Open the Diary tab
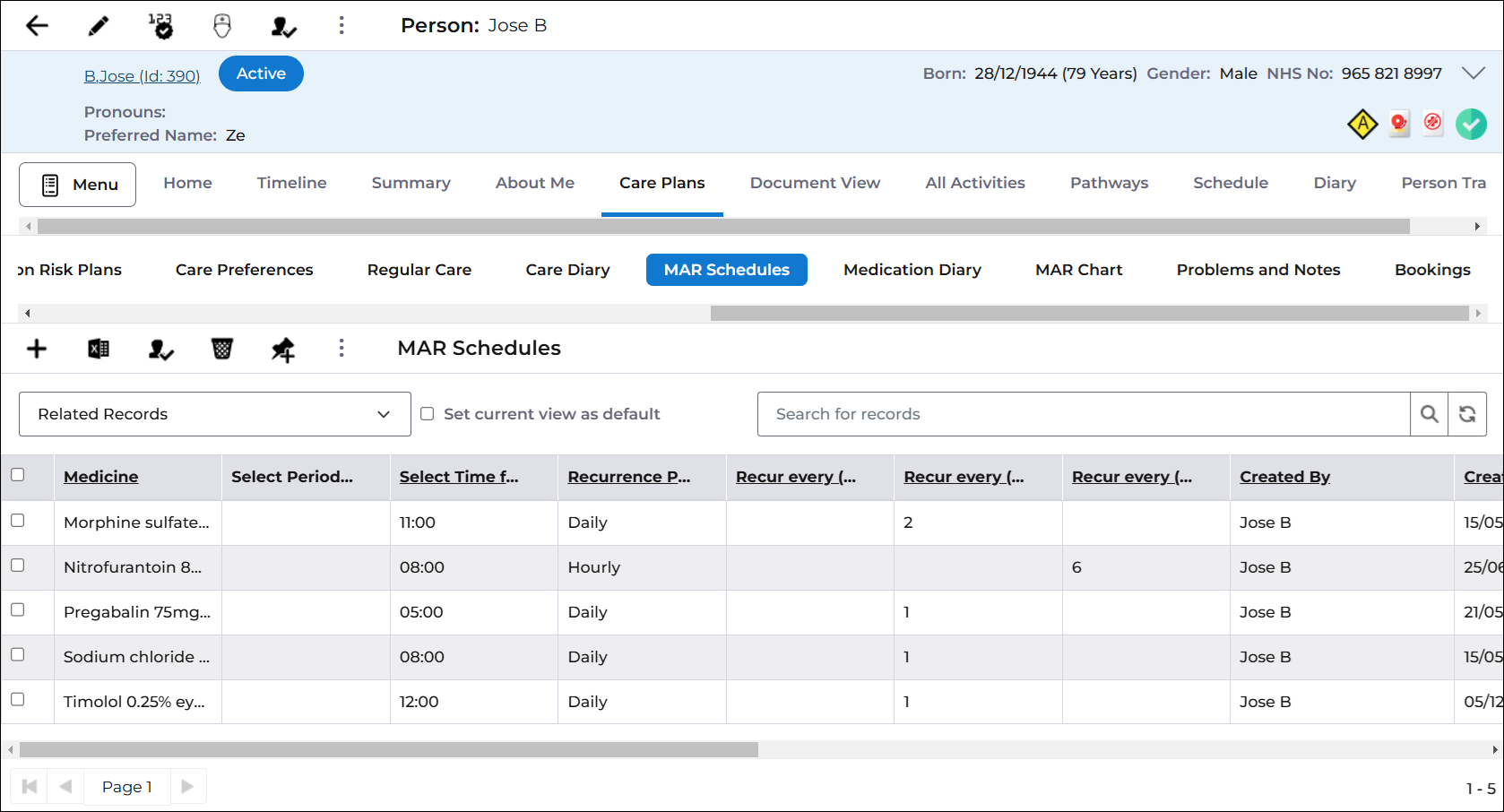1504x812 pixels. 1335,183
